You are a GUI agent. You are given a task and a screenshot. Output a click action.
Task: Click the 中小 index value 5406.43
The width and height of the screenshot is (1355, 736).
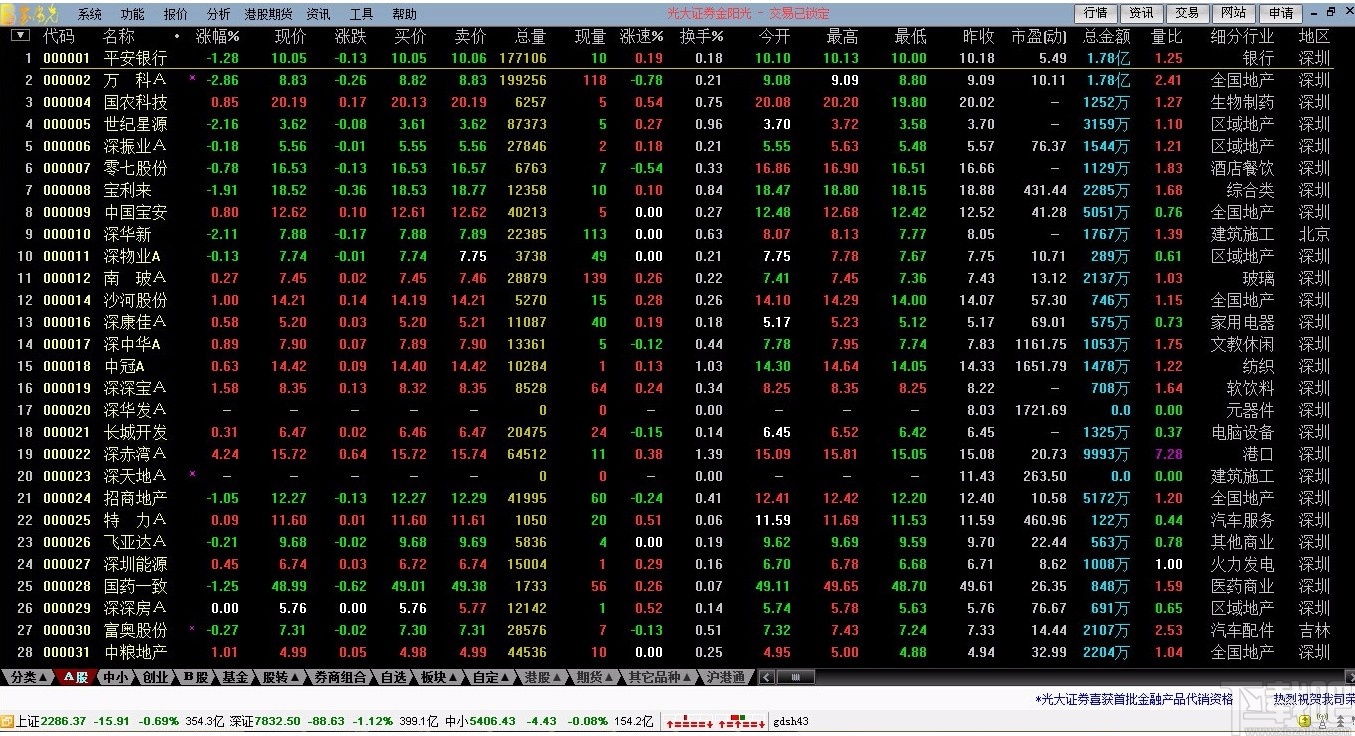click(x=494, y=721)
